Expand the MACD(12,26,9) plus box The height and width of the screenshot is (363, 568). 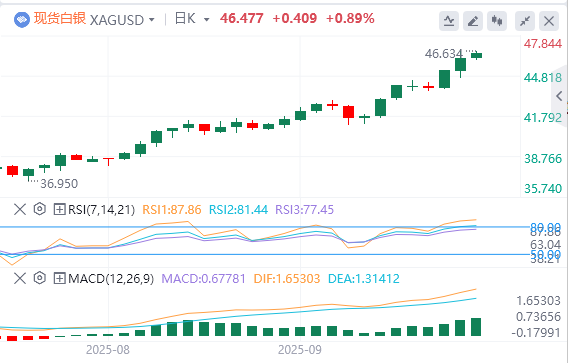(59, 278)
